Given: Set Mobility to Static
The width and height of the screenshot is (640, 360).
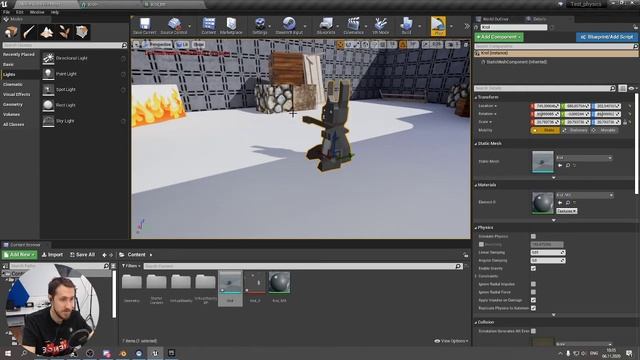Looking at the screenshot, I should (x=546, y=130).
